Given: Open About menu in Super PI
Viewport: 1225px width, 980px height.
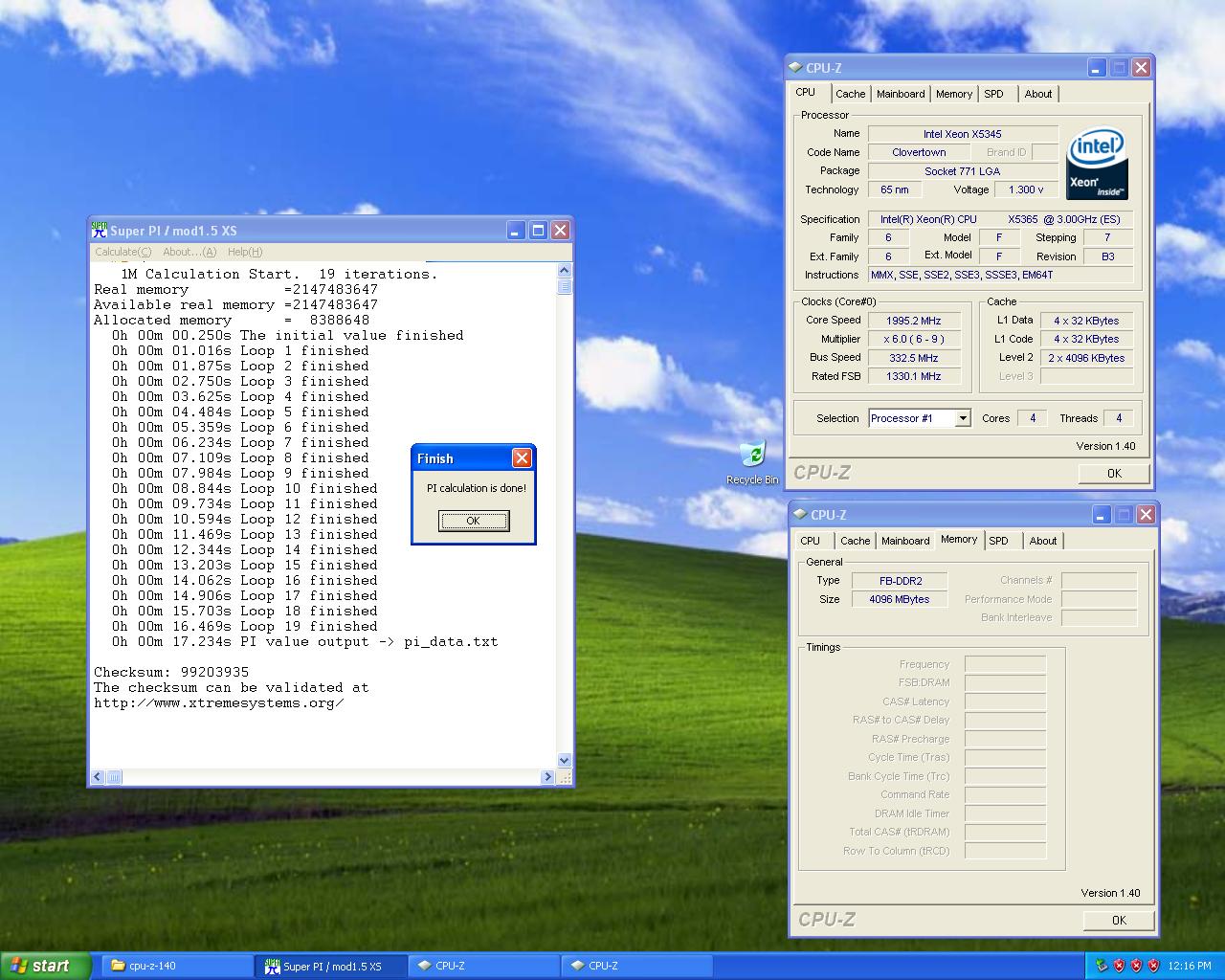Looking at the screenshot, I should (x=189, y=252).
